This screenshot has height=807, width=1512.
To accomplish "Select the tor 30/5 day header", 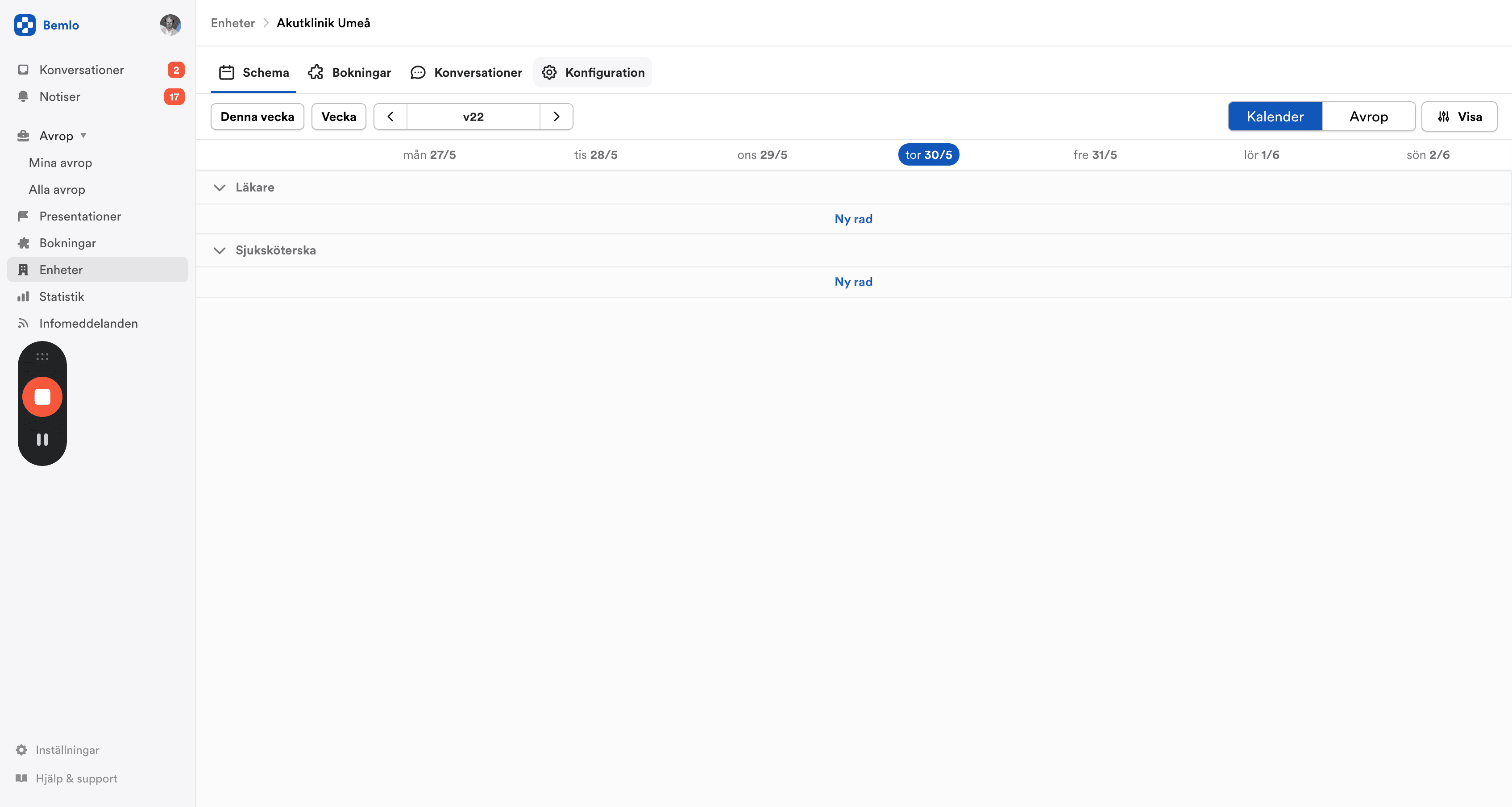I will pos(929,154).
